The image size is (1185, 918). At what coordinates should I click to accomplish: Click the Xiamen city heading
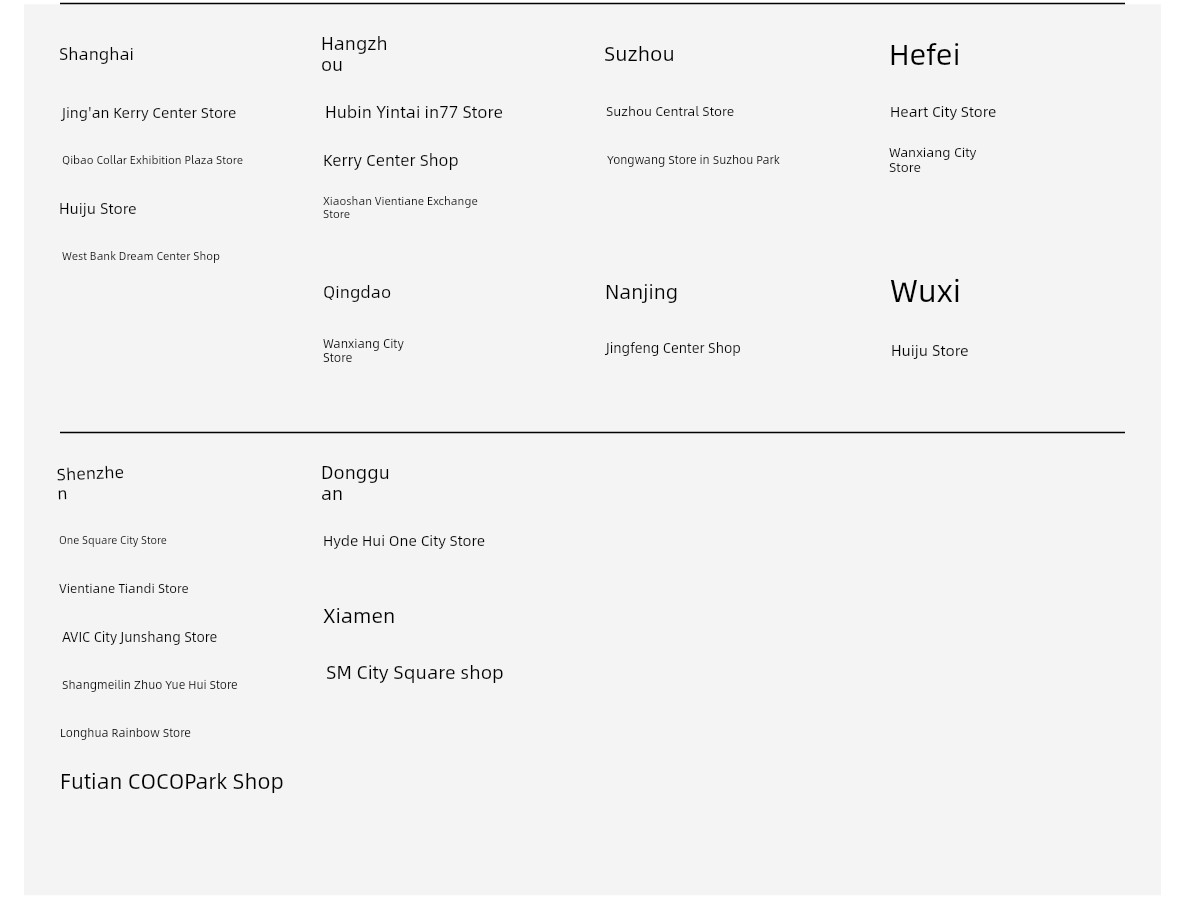[x=359, y=616]
